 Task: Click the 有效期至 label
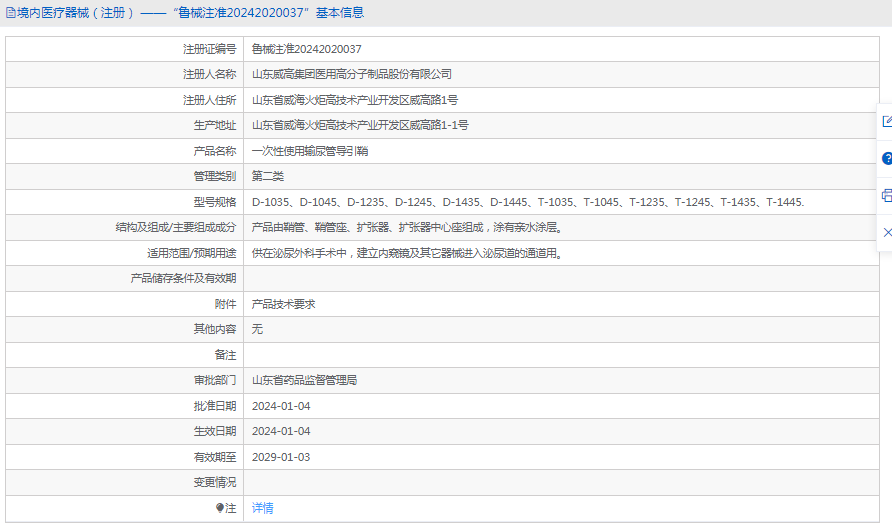click(x=214, y=457)
